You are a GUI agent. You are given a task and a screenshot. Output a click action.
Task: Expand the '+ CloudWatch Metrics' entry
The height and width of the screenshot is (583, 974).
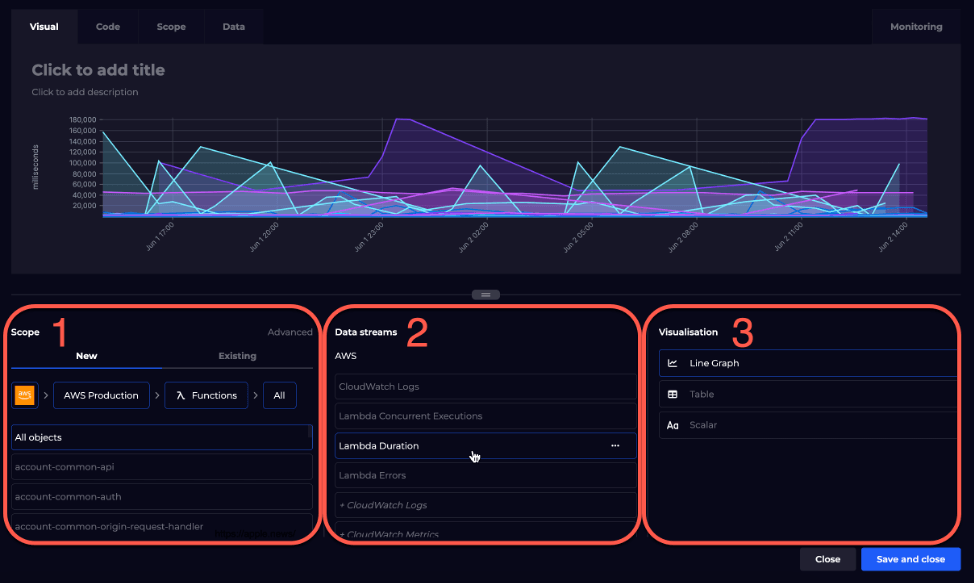click(450, 534)
